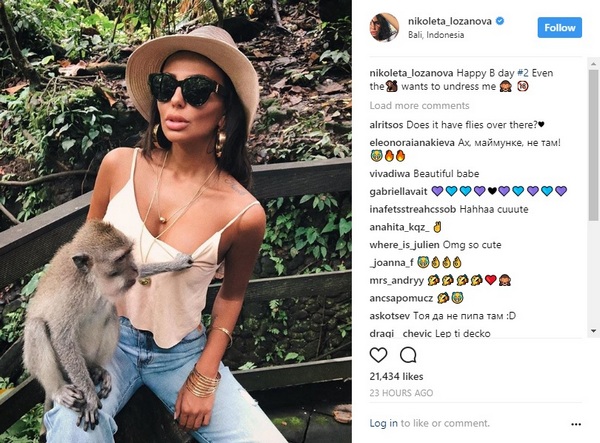Click the comments scrollbar thumb
This screenshot has width=600, height=443.
coord(593,145)
